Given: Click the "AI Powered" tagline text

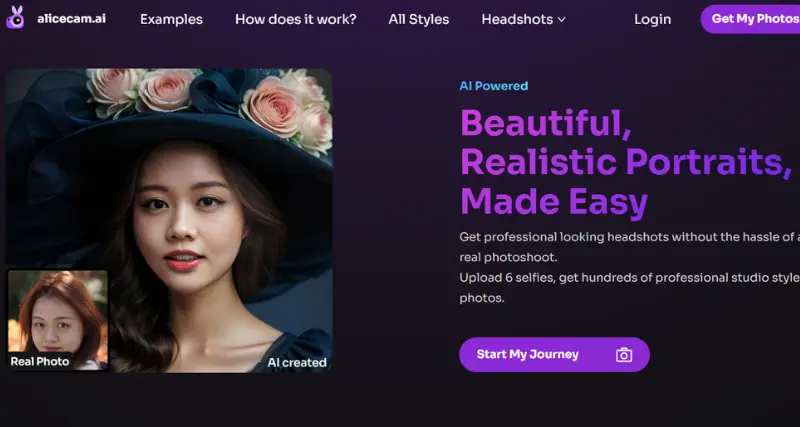Looking at the screenshot, I should (x=493, y=86).
